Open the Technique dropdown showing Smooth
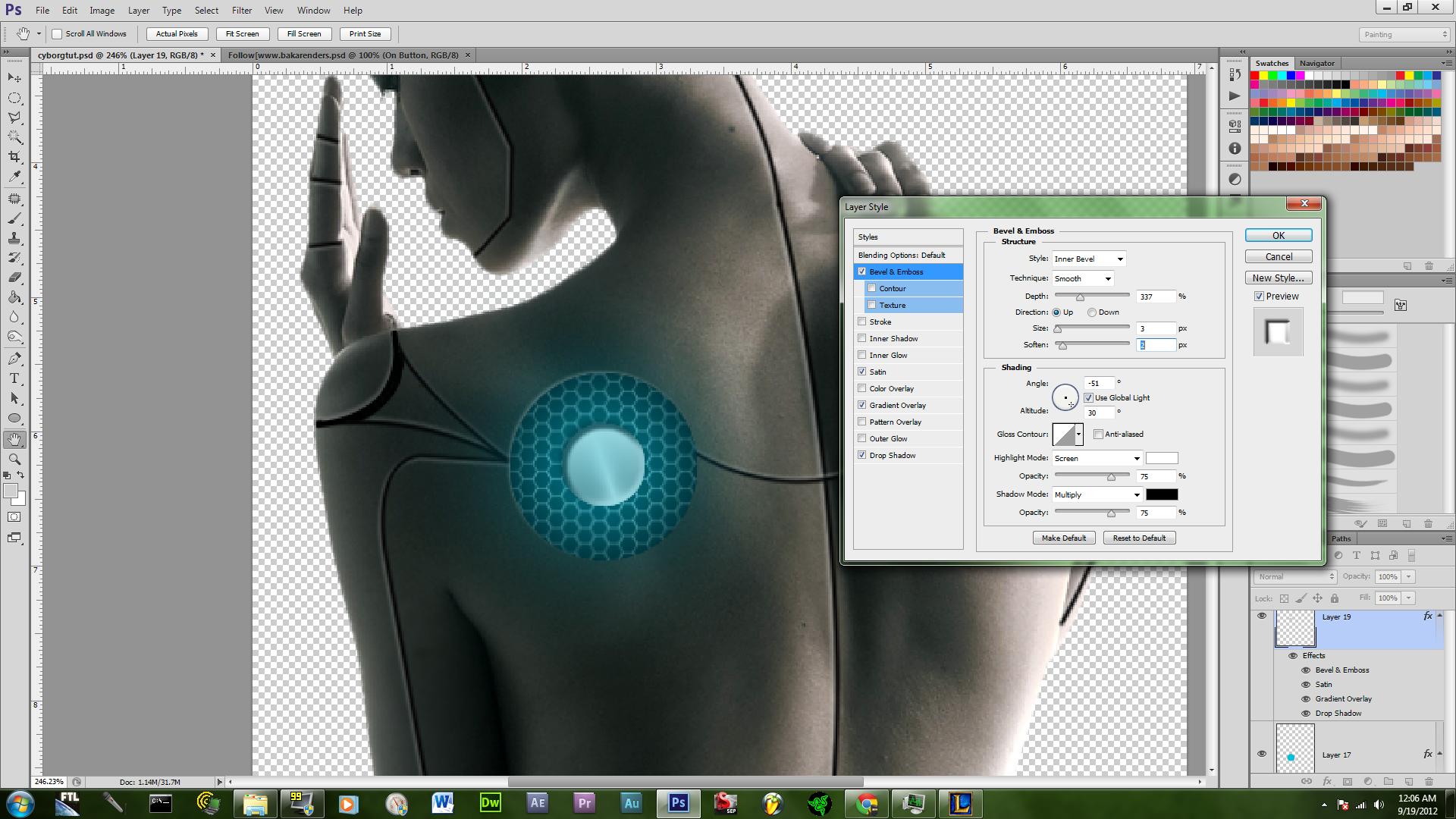Image resolution: width=1456 pixels, height=819 pixels. point(1083,278)
